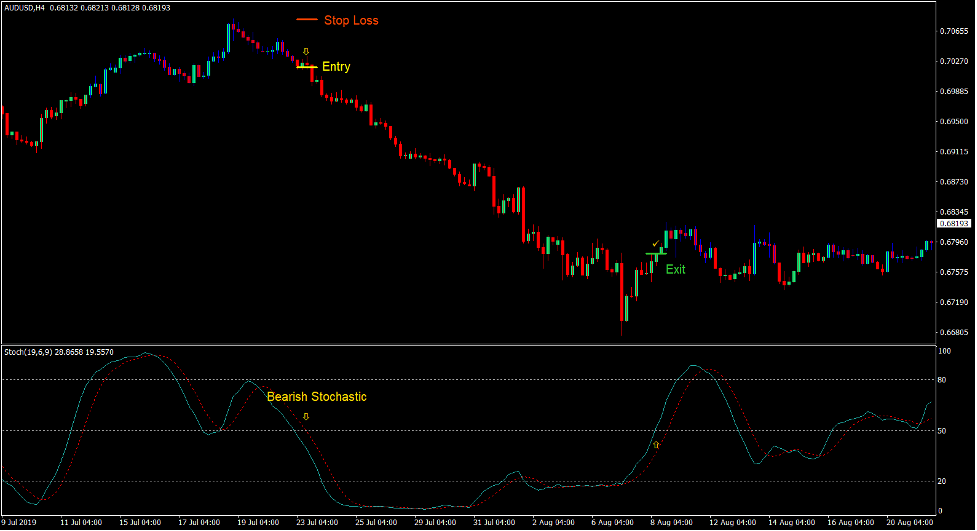The height and width of the screenshot is (531, 977).
Task: Click the Stop Loss text label
Action: (351, 20)
